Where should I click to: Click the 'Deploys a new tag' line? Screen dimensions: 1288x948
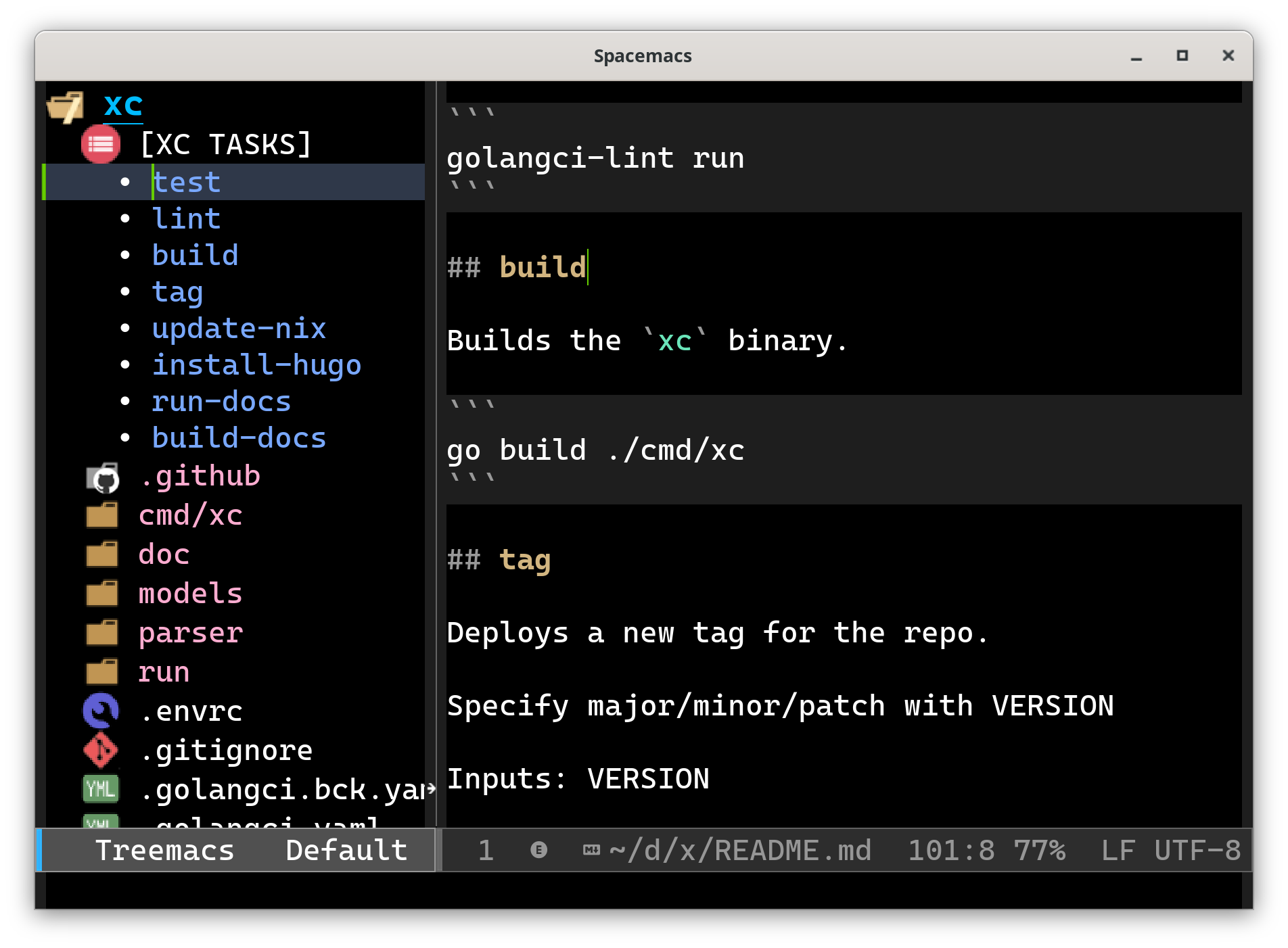coord(718,633)
